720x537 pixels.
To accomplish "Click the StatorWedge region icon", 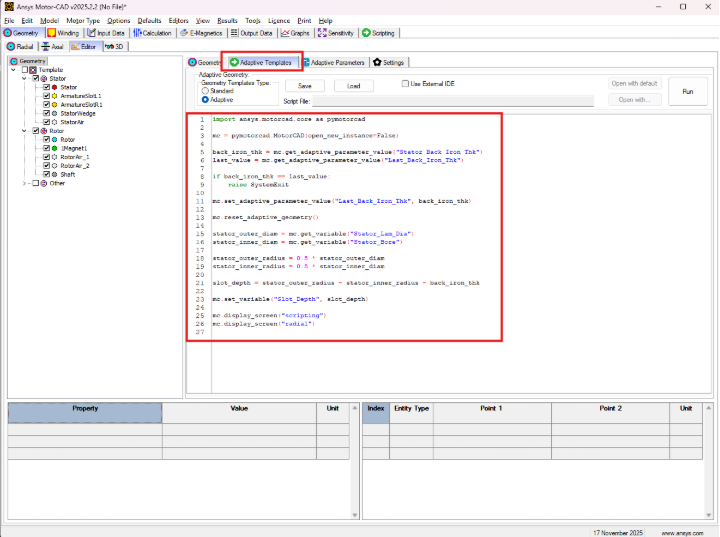I will (x=55, y=113).
